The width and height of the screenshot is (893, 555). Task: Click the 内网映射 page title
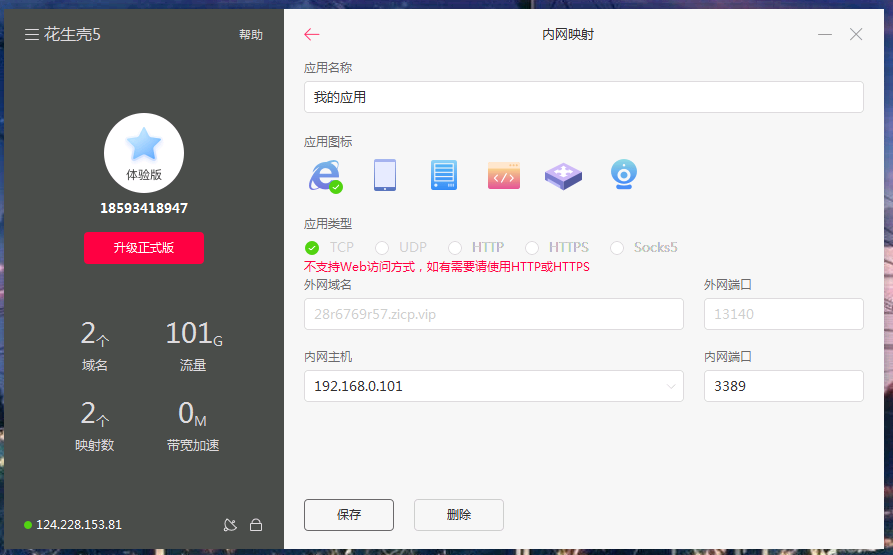568,35
